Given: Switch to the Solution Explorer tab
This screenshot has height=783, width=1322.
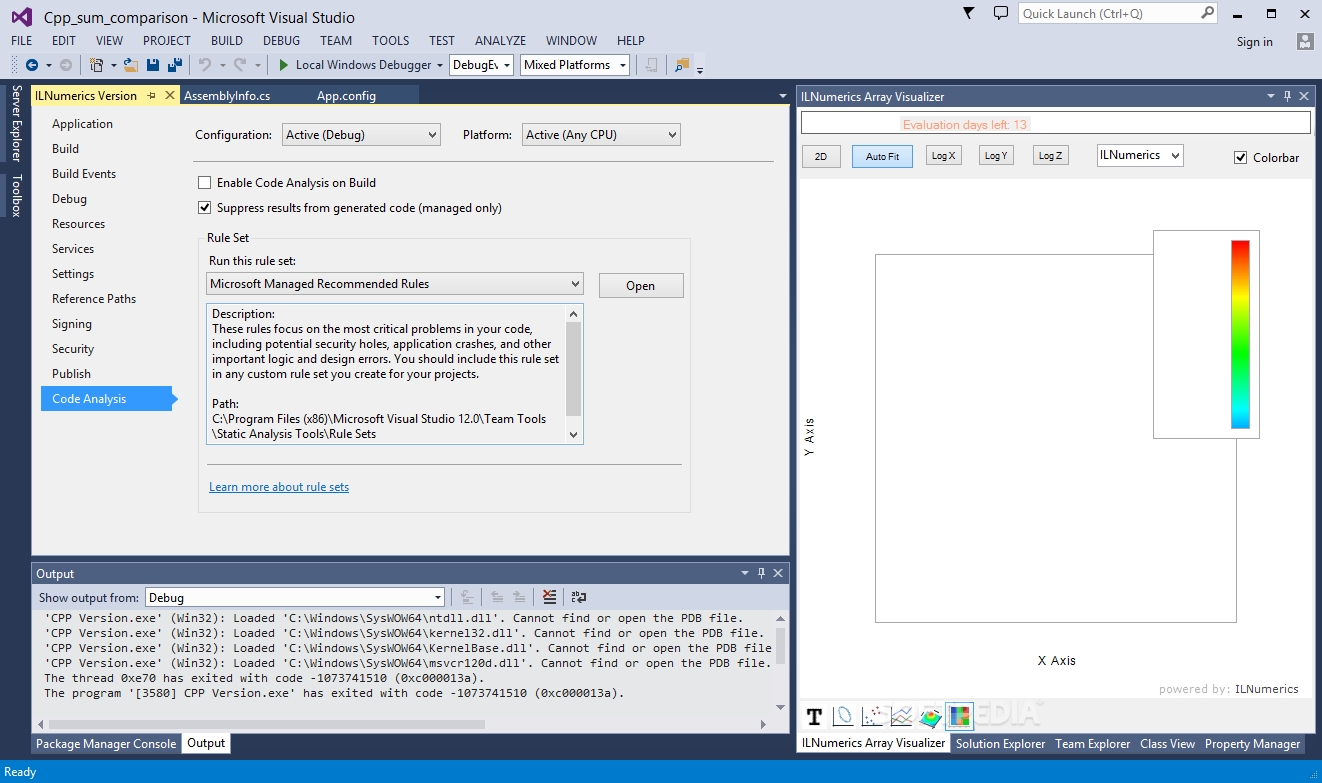Looking at the screenshot, I should coord(1000,744).
